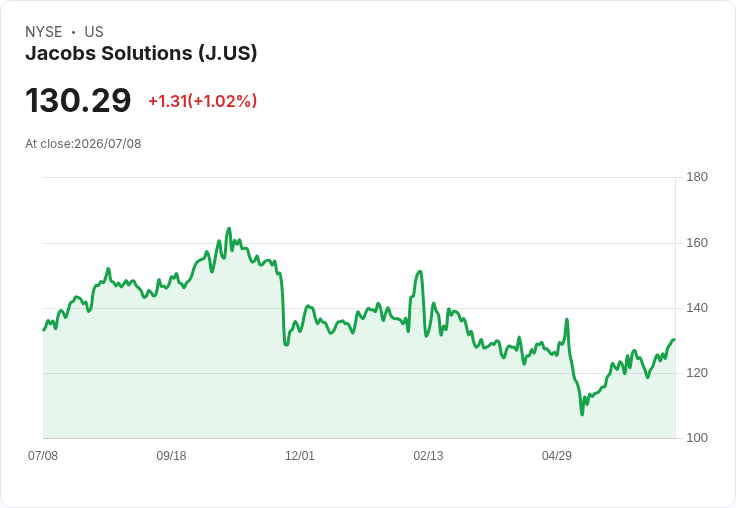Click the 160 y-axis price label

pos(697,243)
